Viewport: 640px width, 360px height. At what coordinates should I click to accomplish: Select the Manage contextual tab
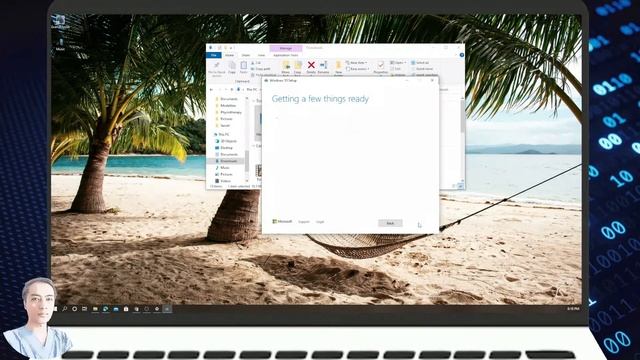(286, 48)
